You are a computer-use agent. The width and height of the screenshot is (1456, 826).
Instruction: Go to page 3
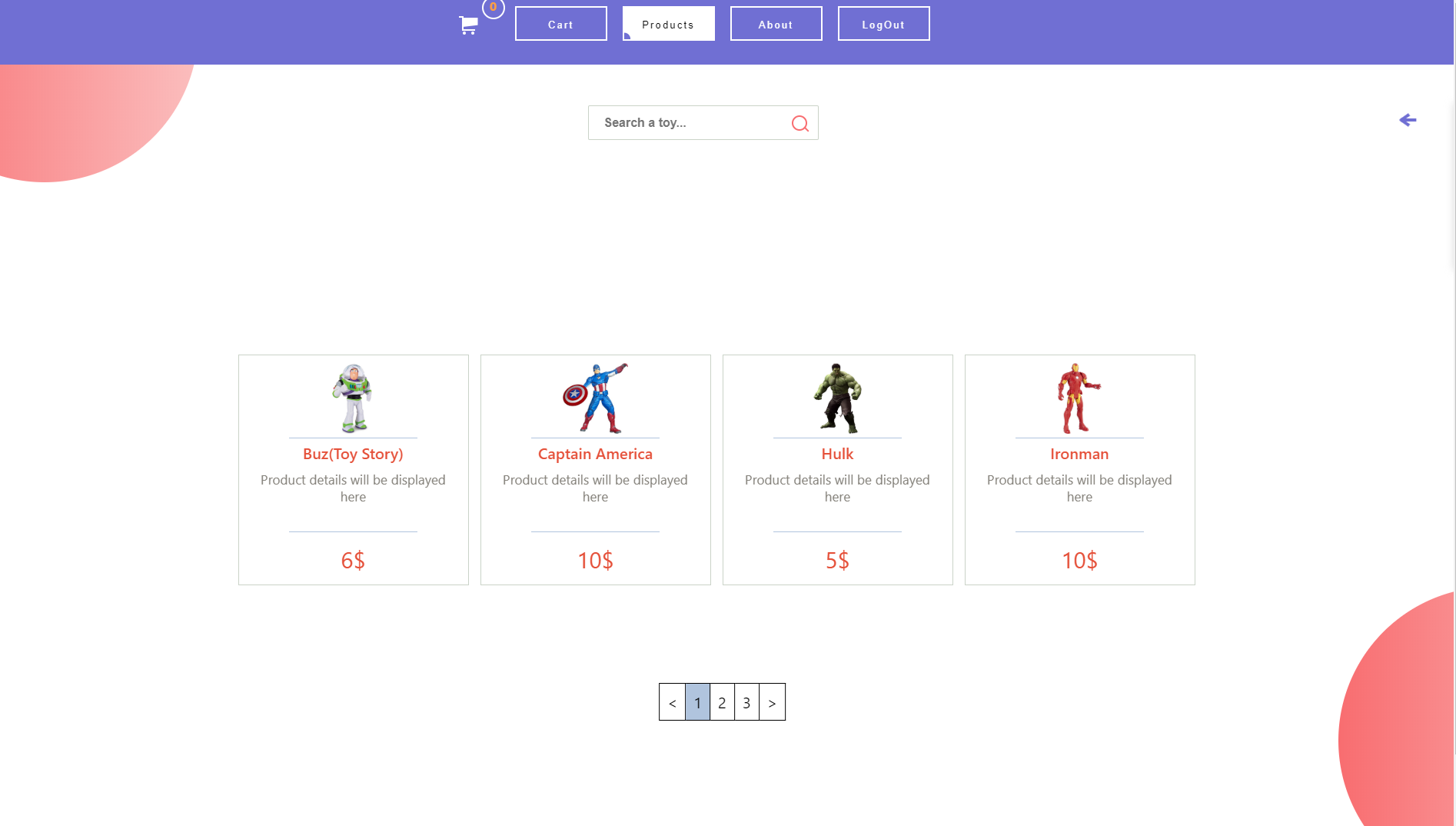click(747, 702)
